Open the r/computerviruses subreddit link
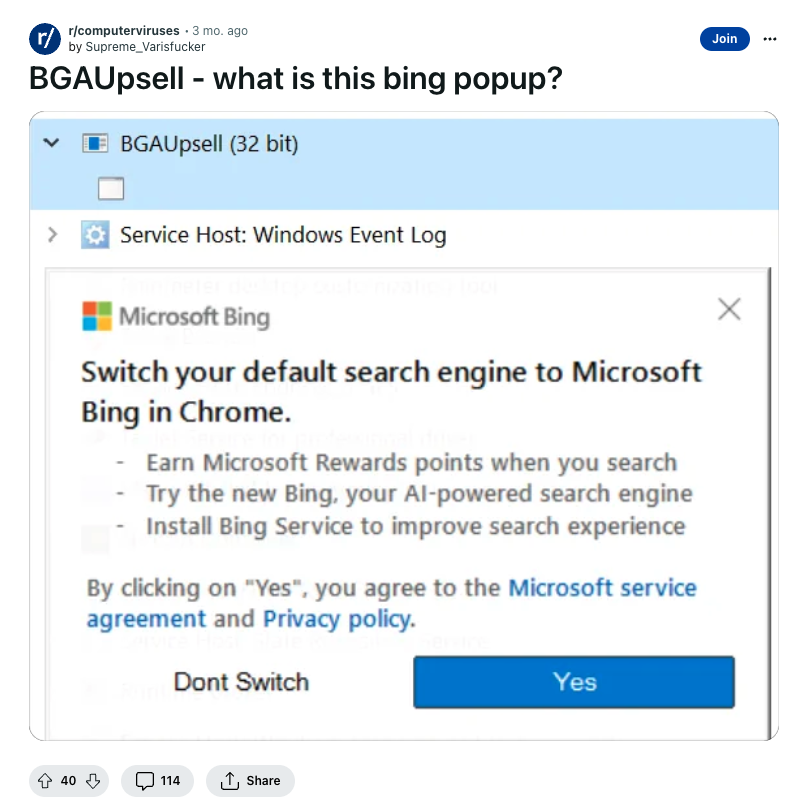This screenshot has width=796, height=811. pos(124,31)
